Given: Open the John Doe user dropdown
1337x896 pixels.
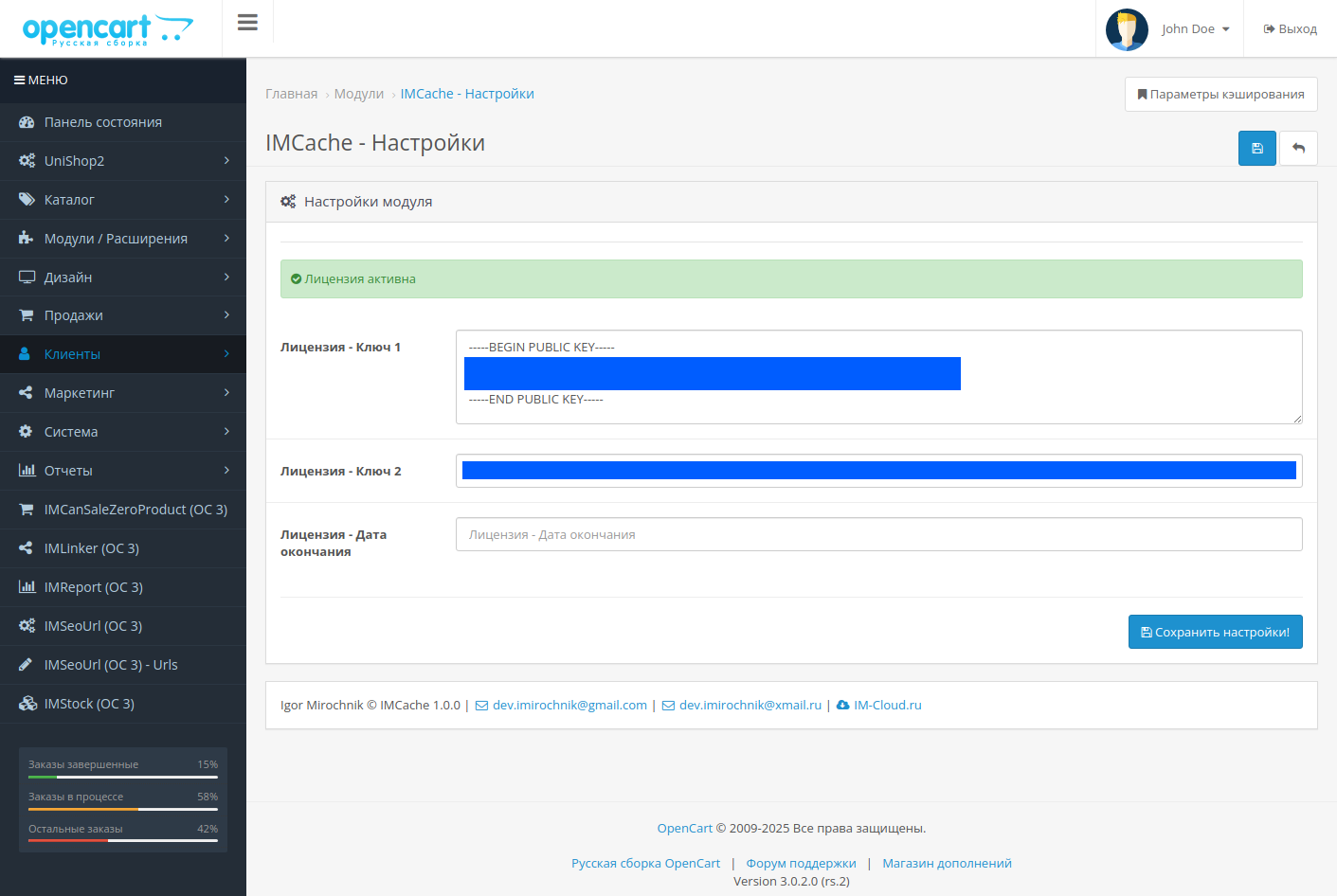Looking at the screenshot, I should pos(1195,29).
